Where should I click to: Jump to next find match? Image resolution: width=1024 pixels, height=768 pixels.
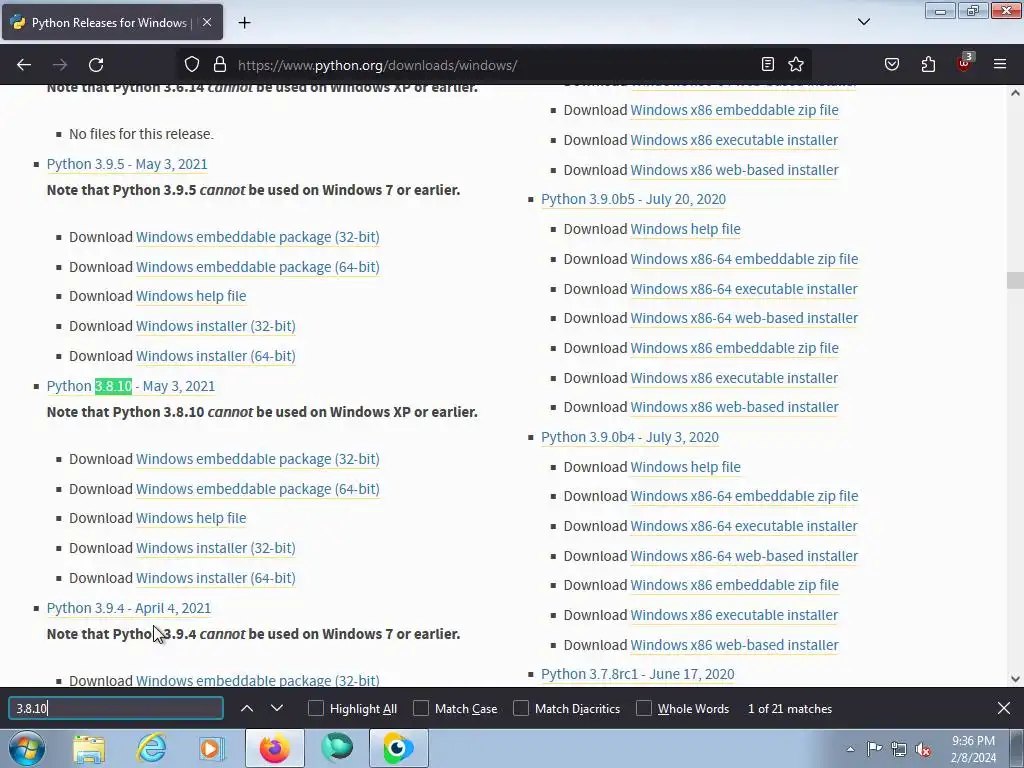pos(277,709)
